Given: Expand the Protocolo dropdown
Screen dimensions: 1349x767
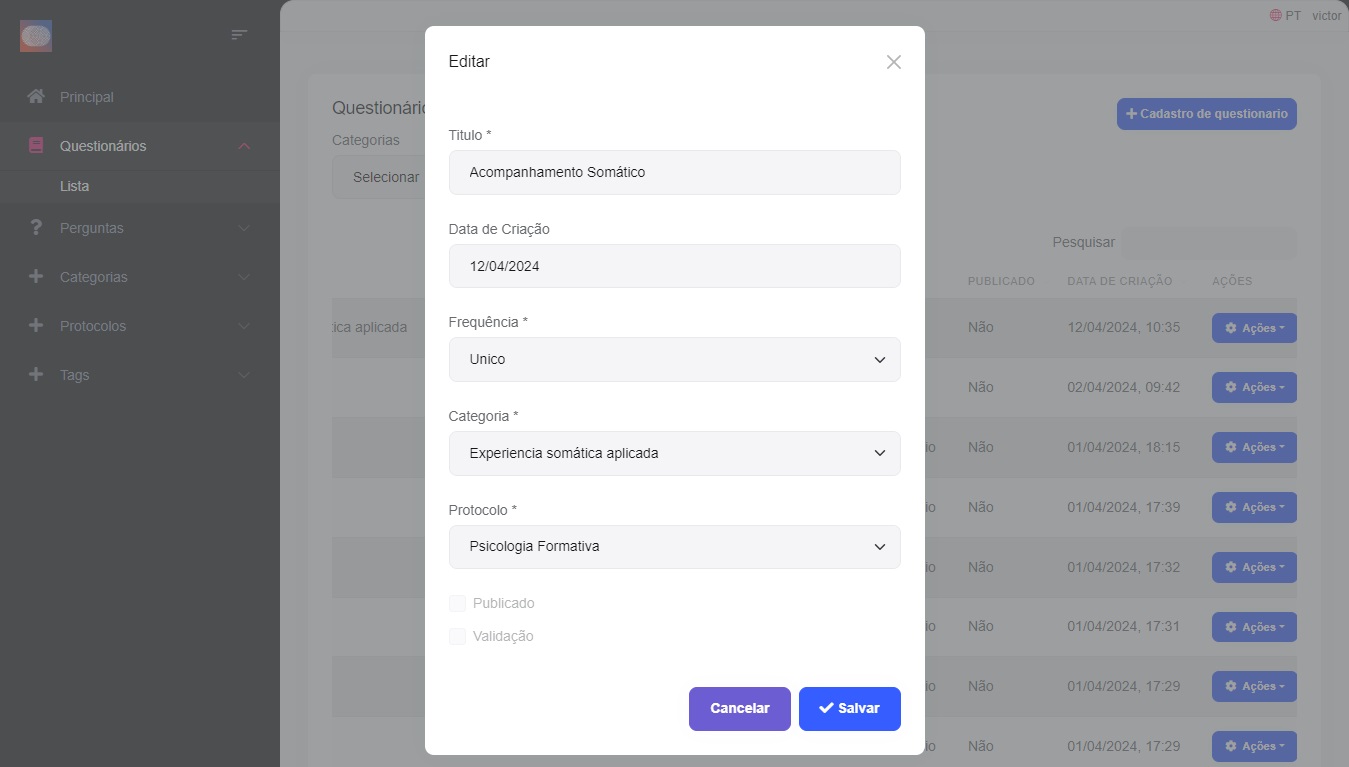Looking at the screenshot, I should tap(675, 547).
